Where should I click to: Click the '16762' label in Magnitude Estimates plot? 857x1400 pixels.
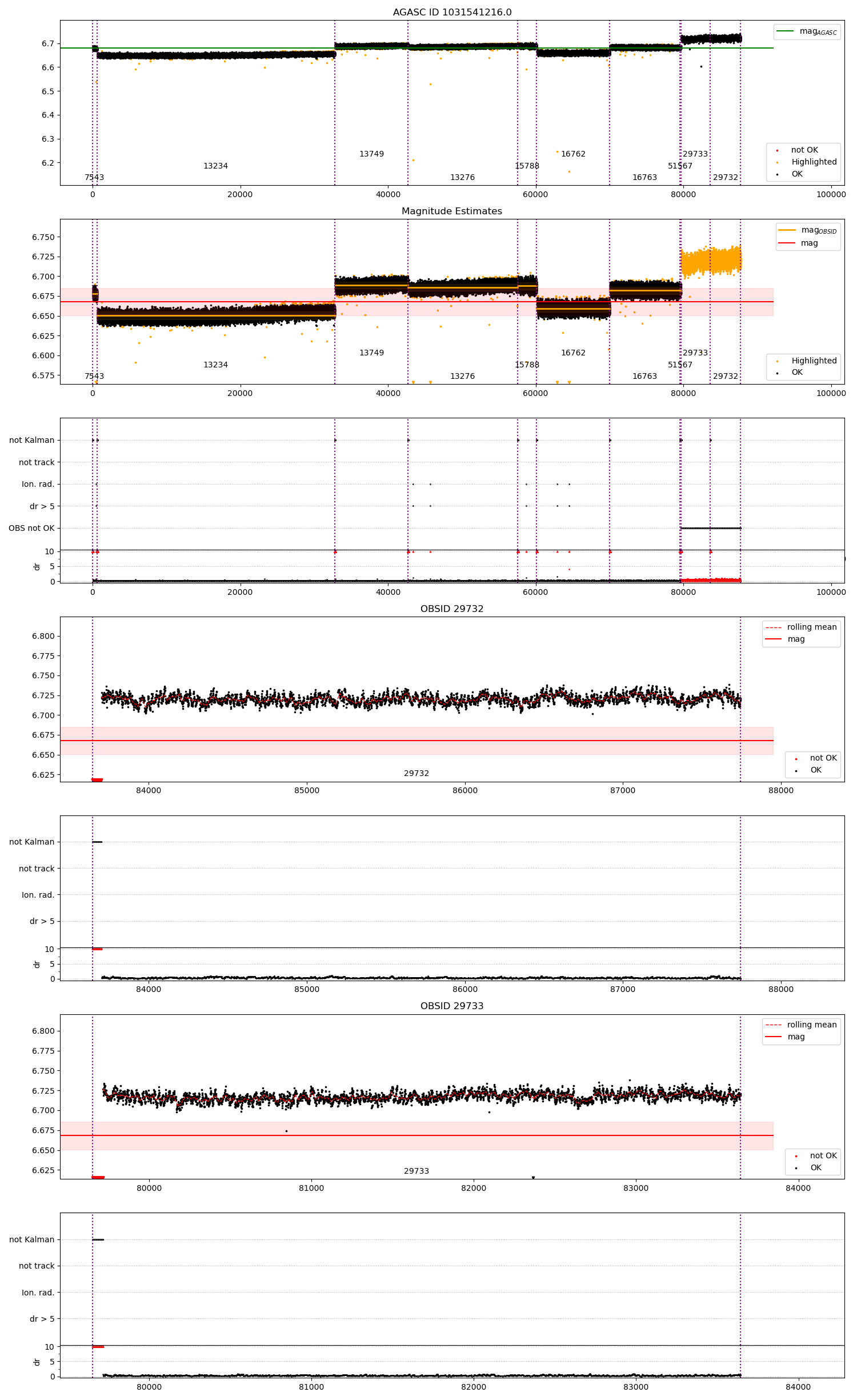(x=573, y=353)
